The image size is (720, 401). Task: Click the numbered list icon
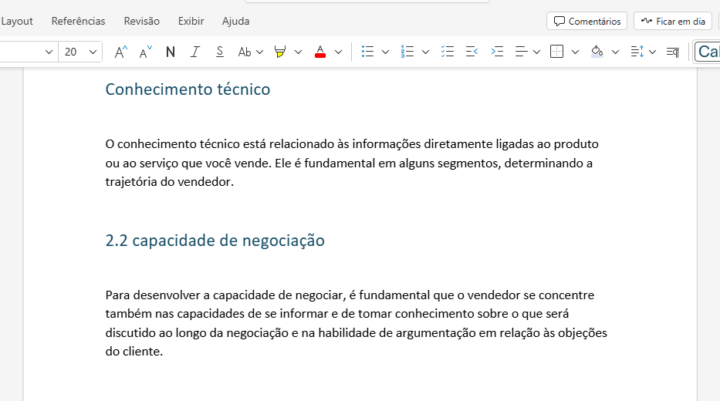coord(407,51)
